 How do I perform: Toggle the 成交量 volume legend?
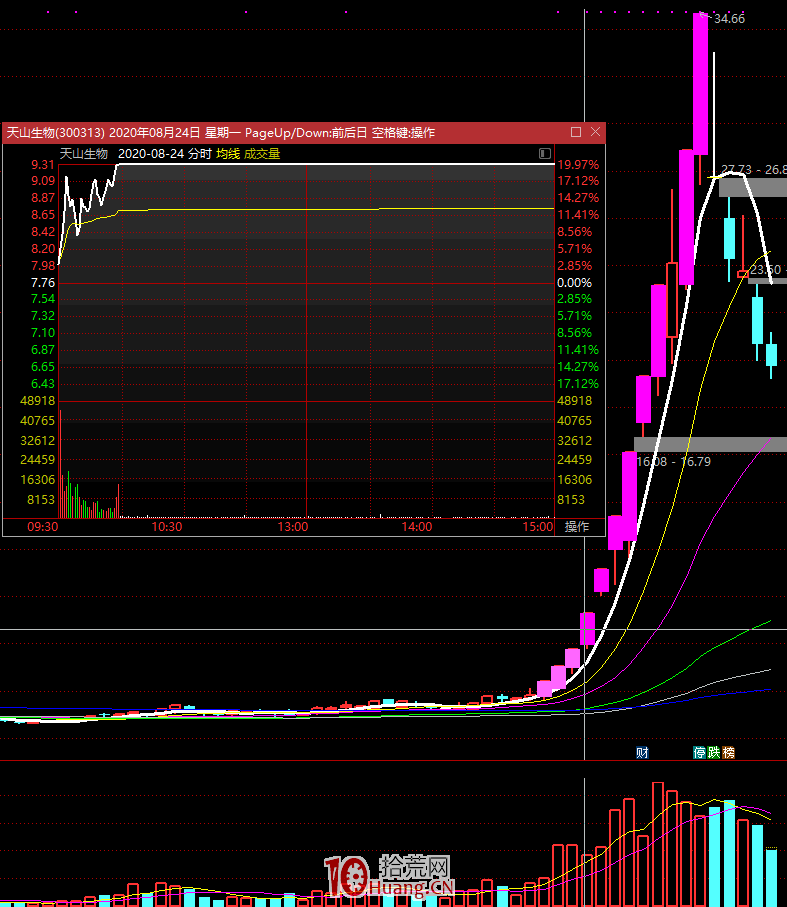[262, 154]
